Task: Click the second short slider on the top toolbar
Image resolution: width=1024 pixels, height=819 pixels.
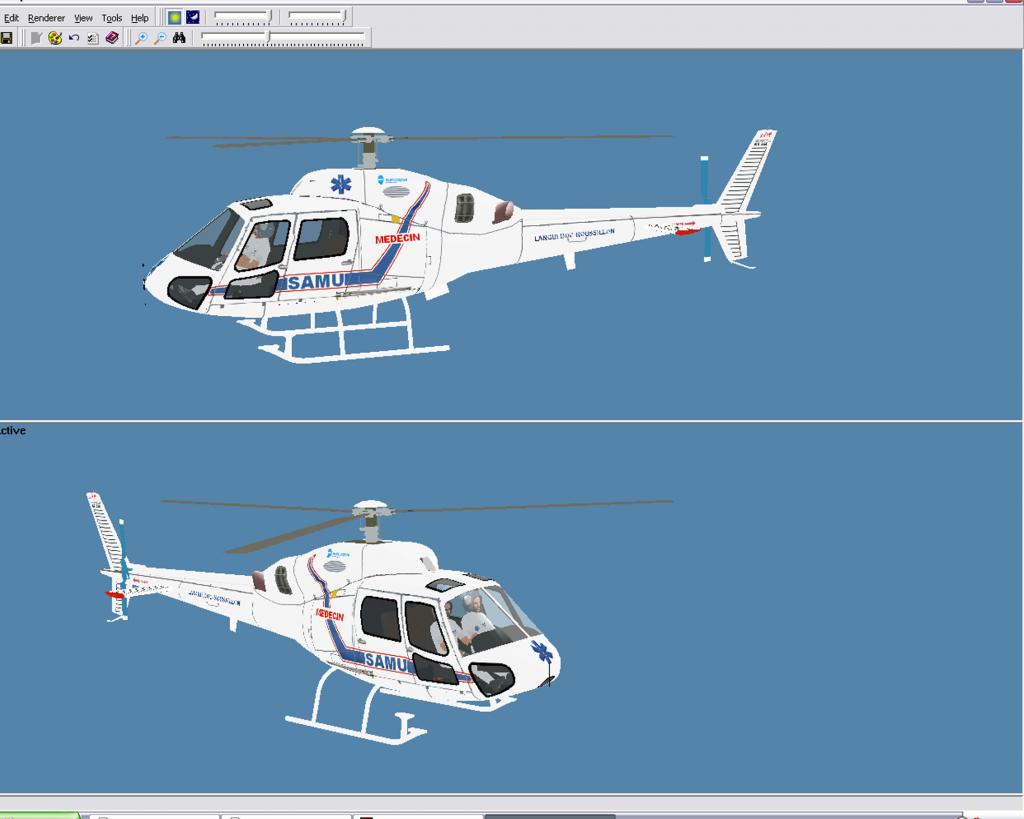Action: point(317,17)
